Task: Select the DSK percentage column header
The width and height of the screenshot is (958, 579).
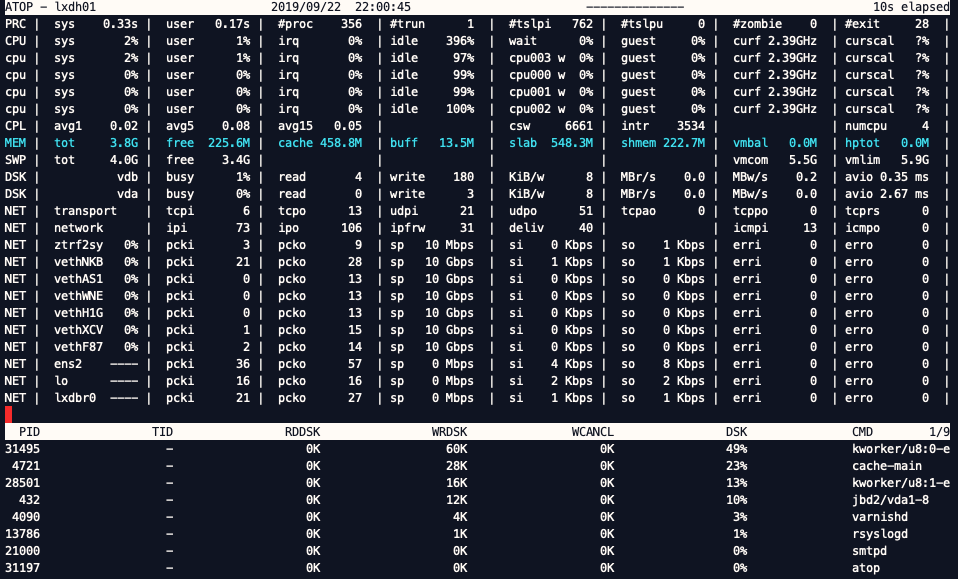Action: coord(736,432)
